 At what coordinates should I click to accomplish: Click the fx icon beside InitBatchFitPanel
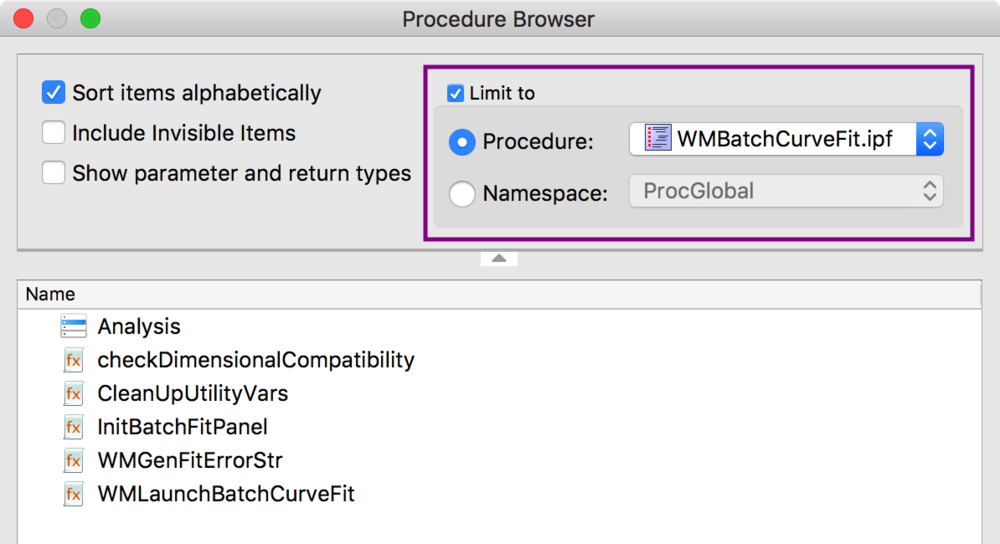pyautogui.click(x=73, y=427)
